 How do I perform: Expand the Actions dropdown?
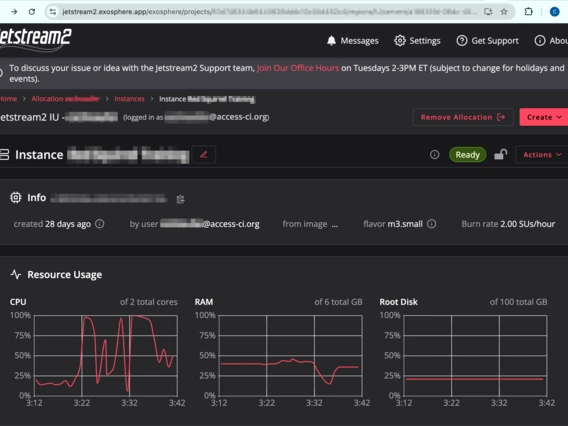pyautogui.click(x=542, y=155)
